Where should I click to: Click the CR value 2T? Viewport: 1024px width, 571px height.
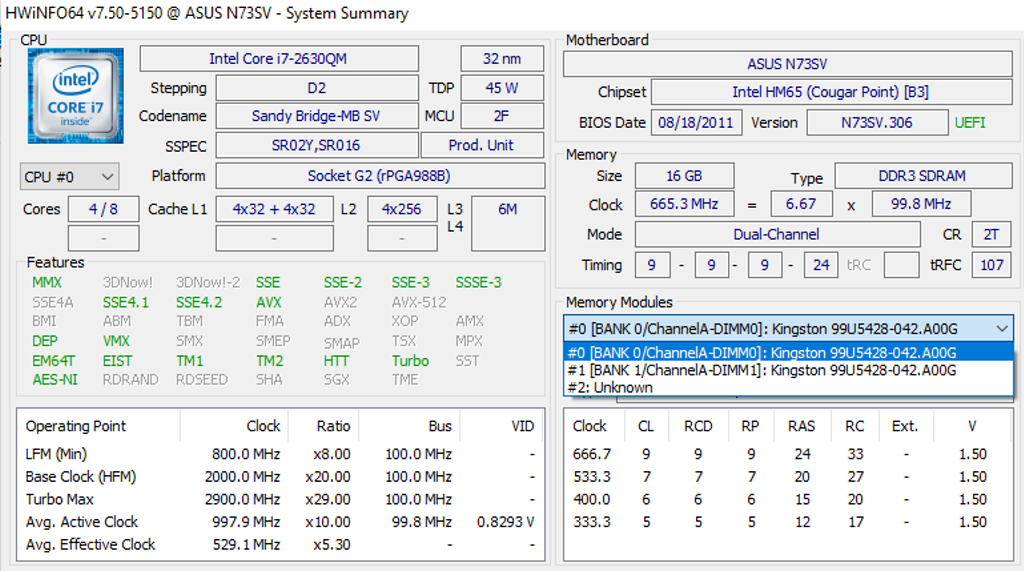tap(991, 235)
